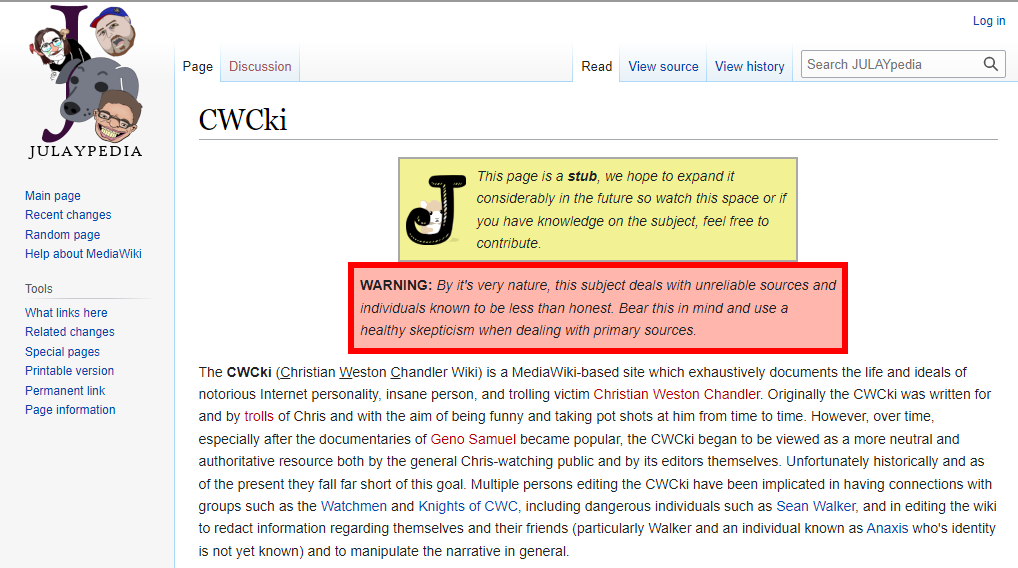Viewport: 1018px width, 568px height.
Task: Open Recent changes from the sidebar
Action: (68, 215)
